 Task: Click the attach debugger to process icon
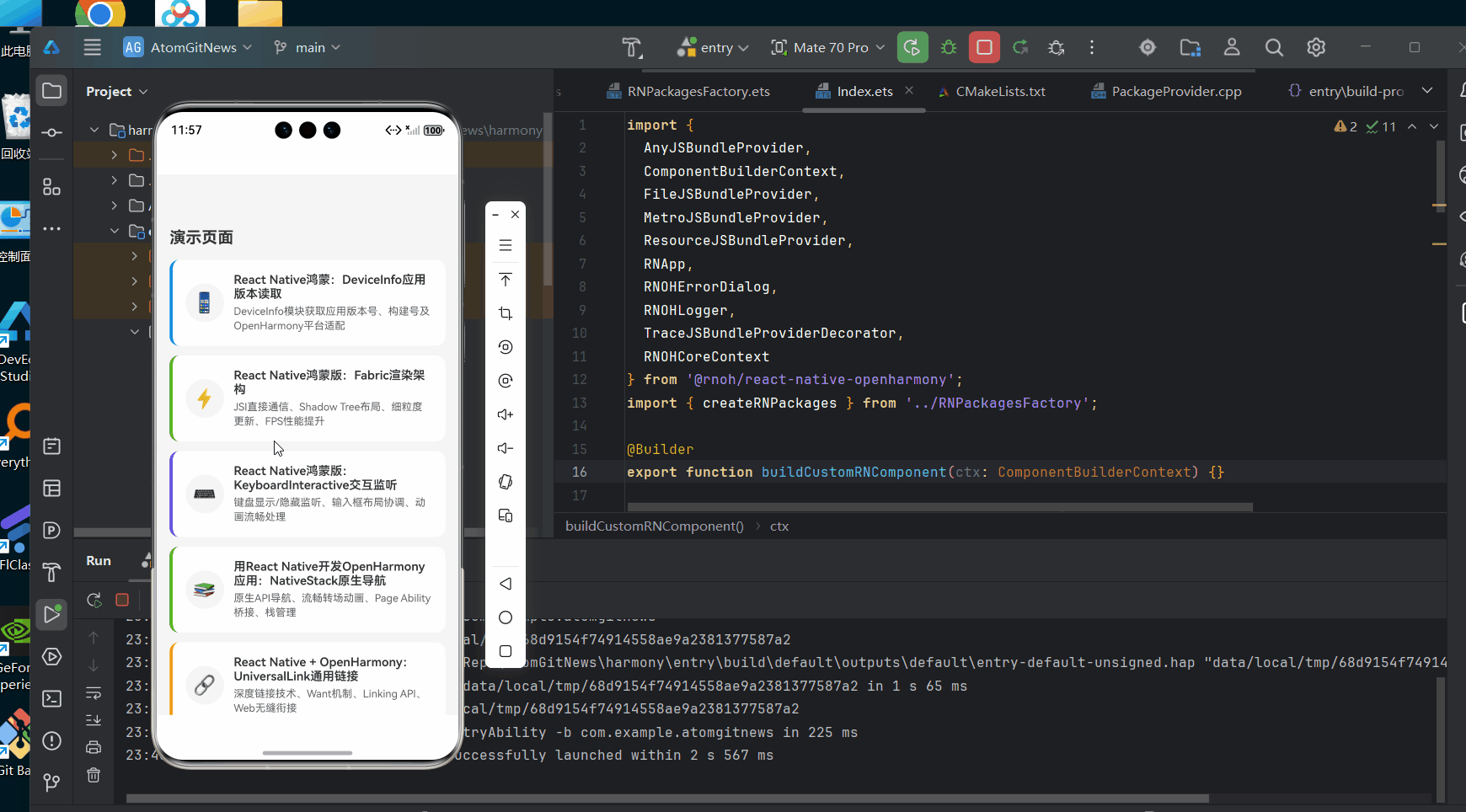[1057, 48]
